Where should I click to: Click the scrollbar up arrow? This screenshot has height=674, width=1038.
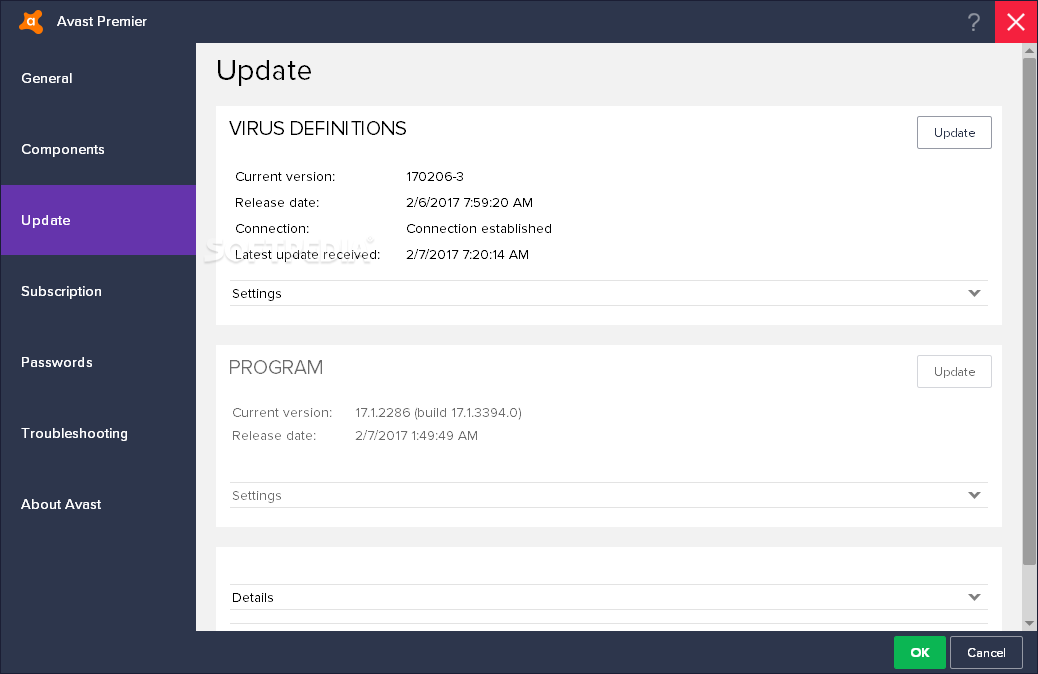pyautogui.click(x=1029, y=50)
